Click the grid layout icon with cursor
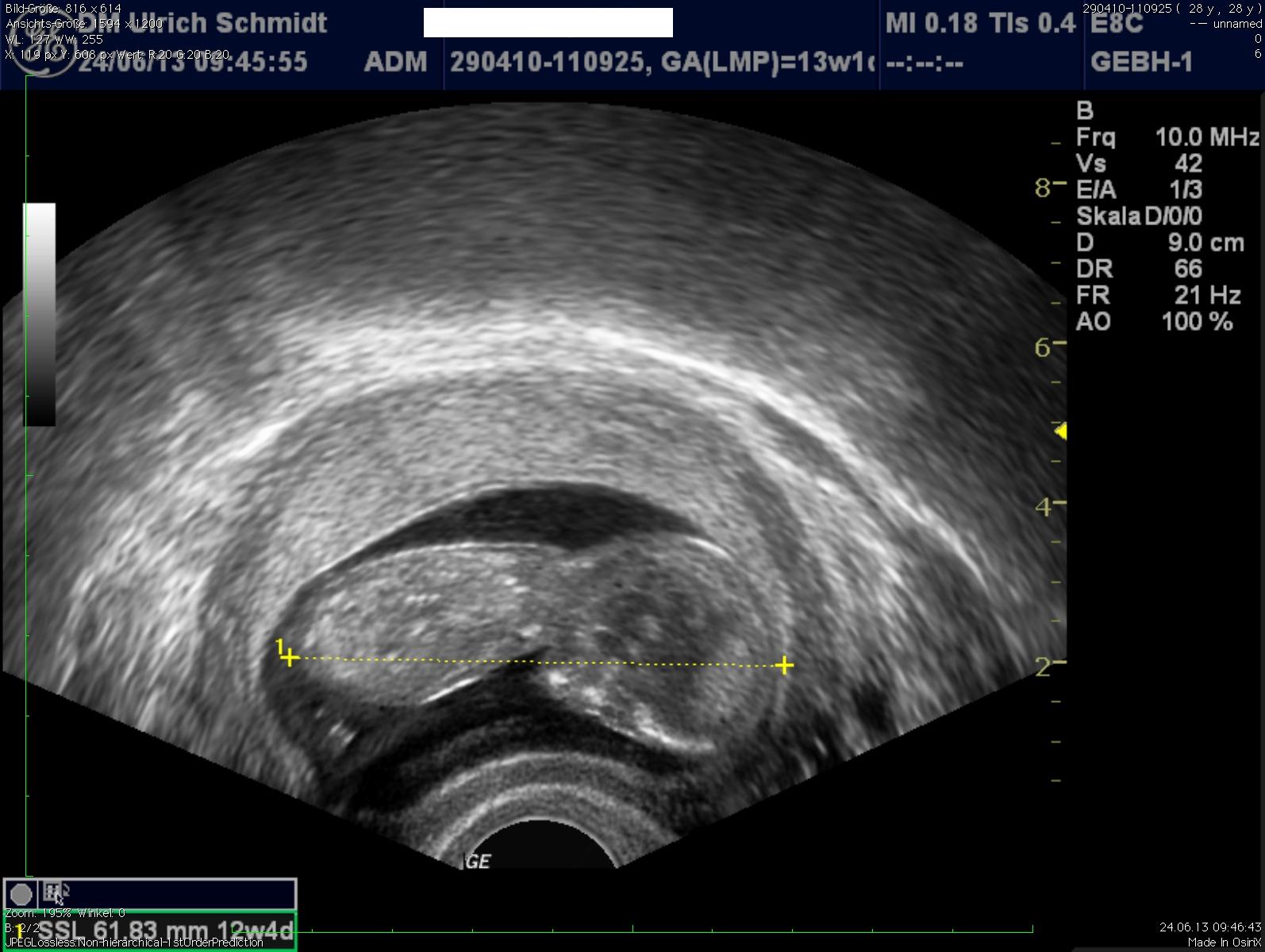Viewport: 1265px width, 952px height. tap(53, 892)
